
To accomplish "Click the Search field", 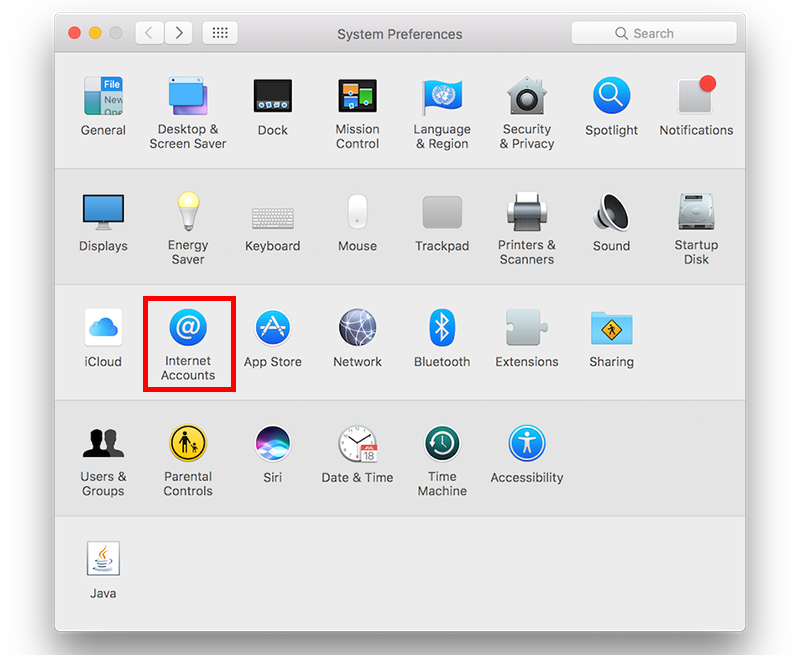I will coord(654,34).
